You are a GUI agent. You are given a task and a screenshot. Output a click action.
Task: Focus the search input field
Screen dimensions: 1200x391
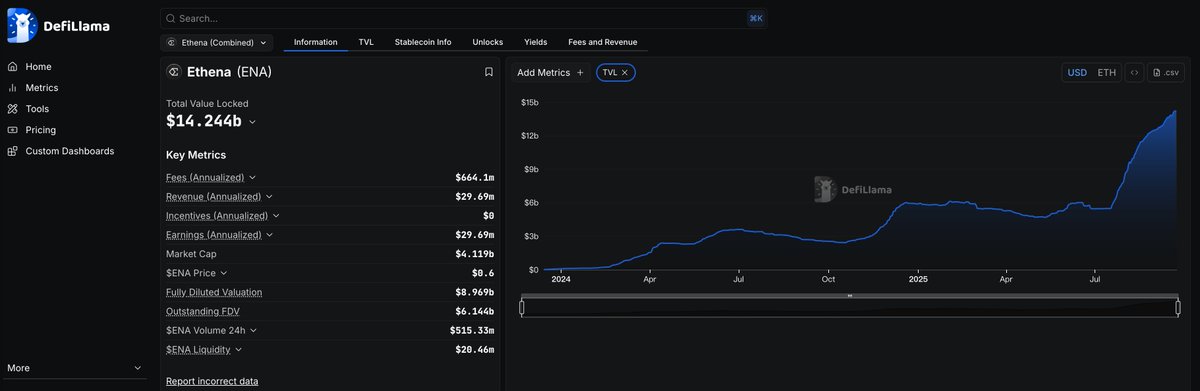[464, 18]
